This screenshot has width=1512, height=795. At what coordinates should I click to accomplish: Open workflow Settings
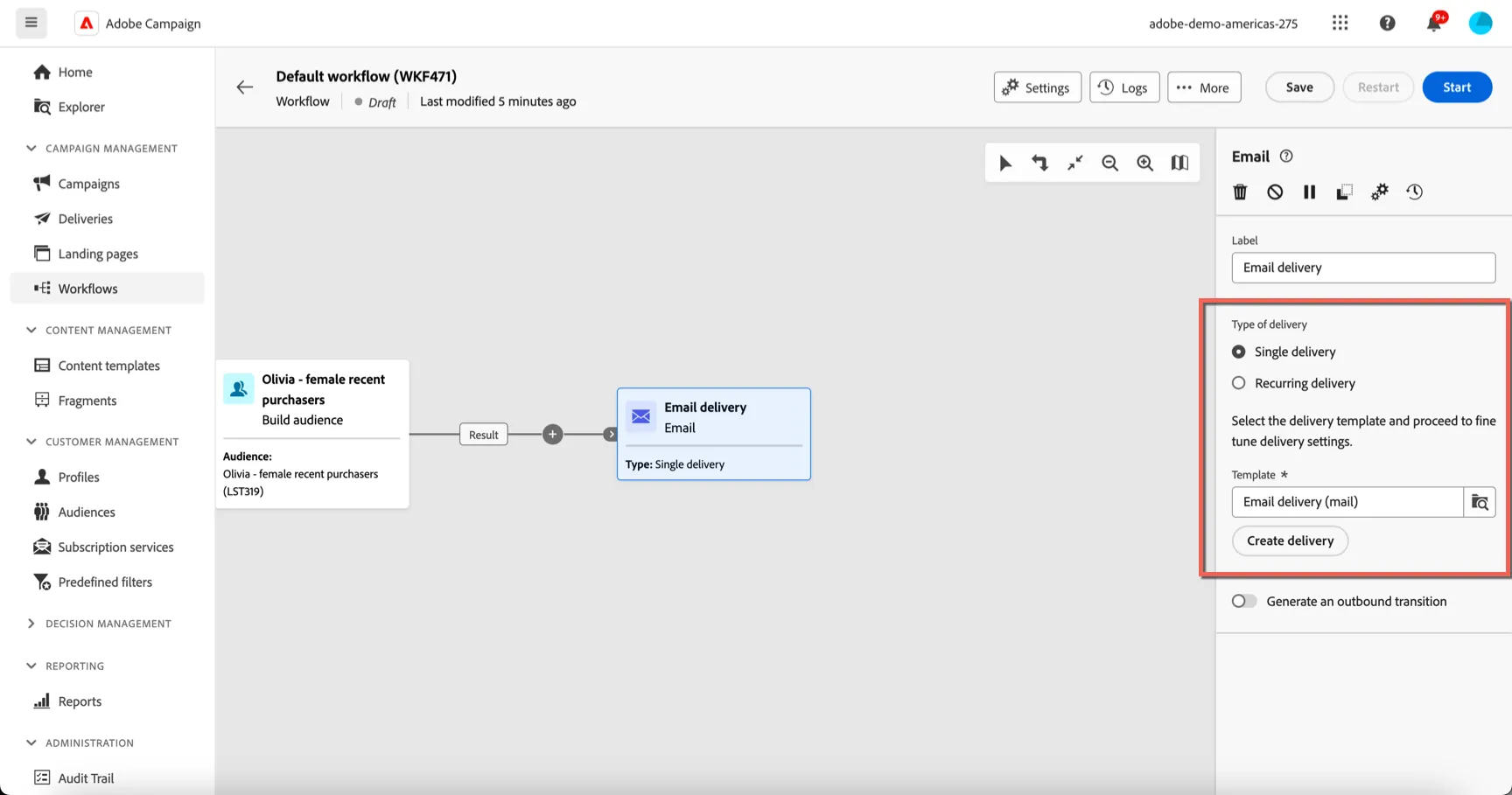1038,87
